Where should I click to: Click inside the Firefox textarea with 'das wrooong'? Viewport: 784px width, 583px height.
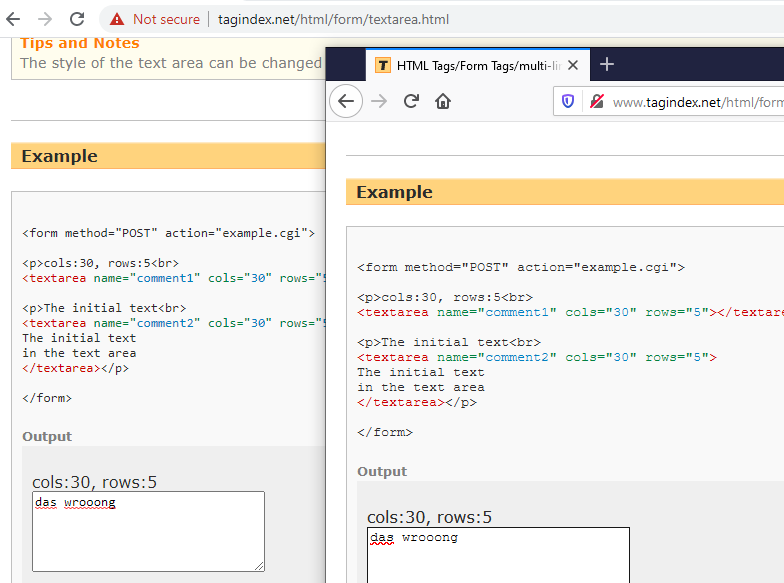click(498, 555)
